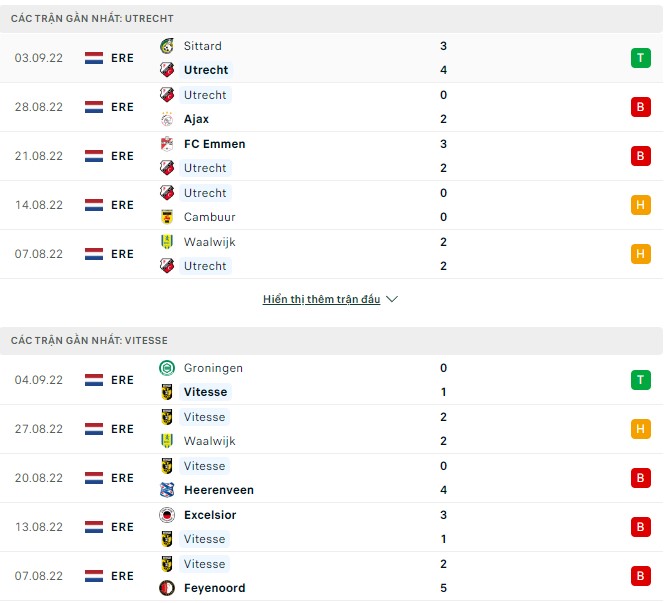Click the Heerenveen team crest
672x603 pixels.
pyautogui.click(x=167, y=490)
